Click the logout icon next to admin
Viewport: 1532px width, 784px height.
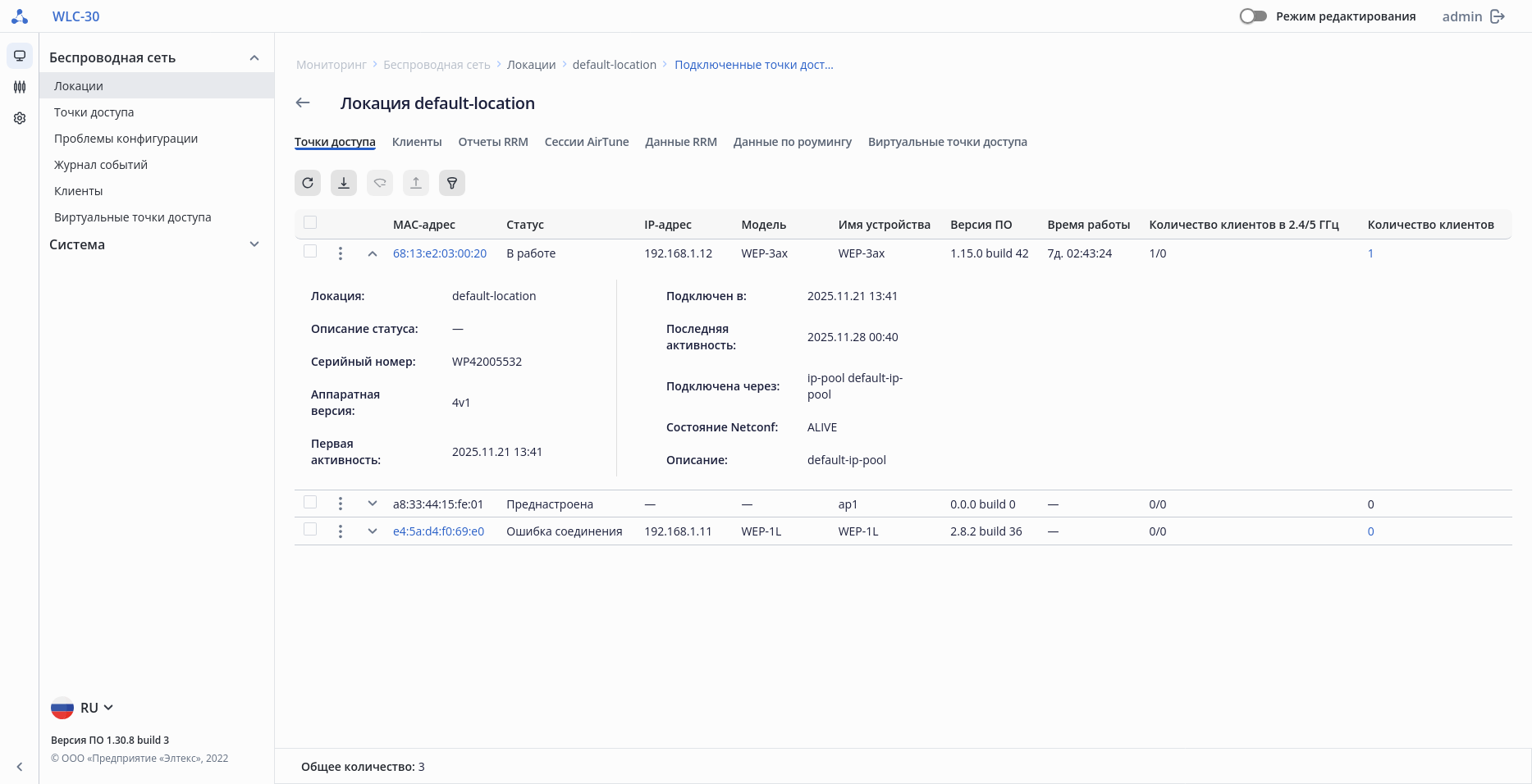(x=1498, y=16)
